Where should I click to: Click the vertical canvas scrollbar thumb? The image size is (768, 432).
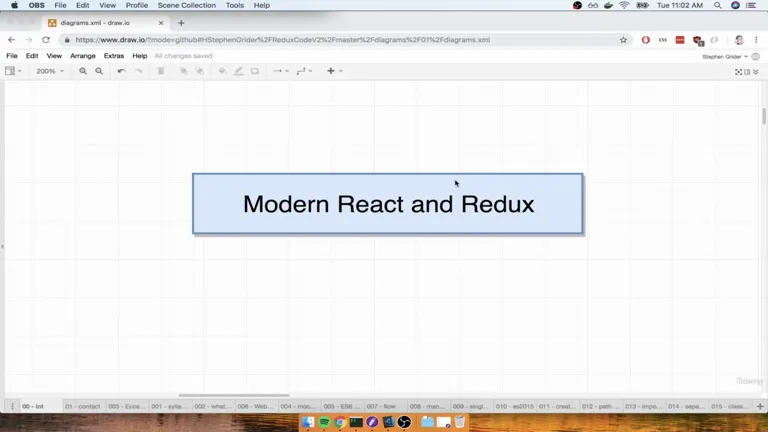tap(764, 116)
